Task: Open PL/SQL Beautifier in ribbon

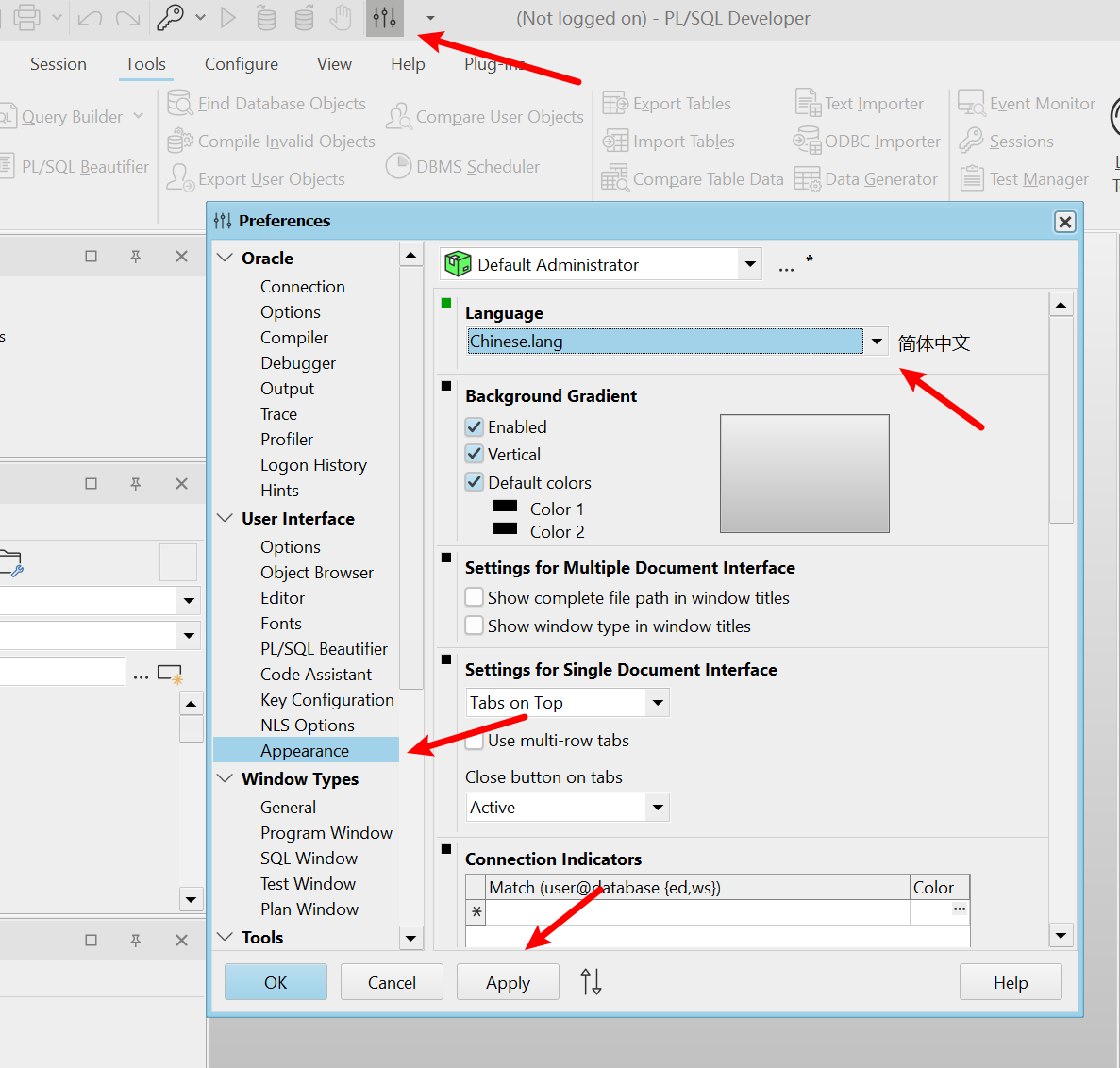Action: click(x=75, y=166)
